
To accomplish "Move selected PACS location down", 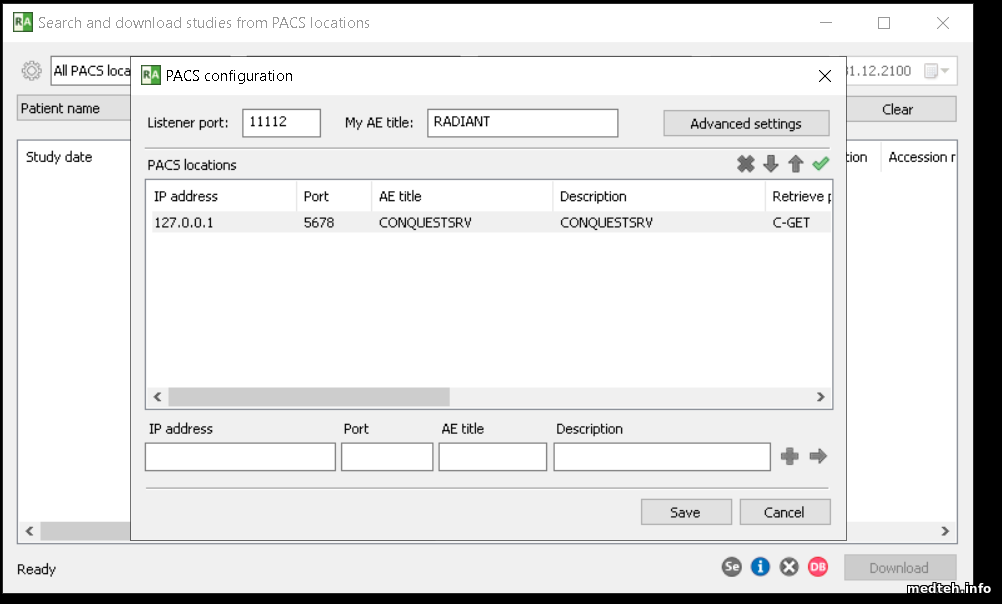I will coord(771,164).
